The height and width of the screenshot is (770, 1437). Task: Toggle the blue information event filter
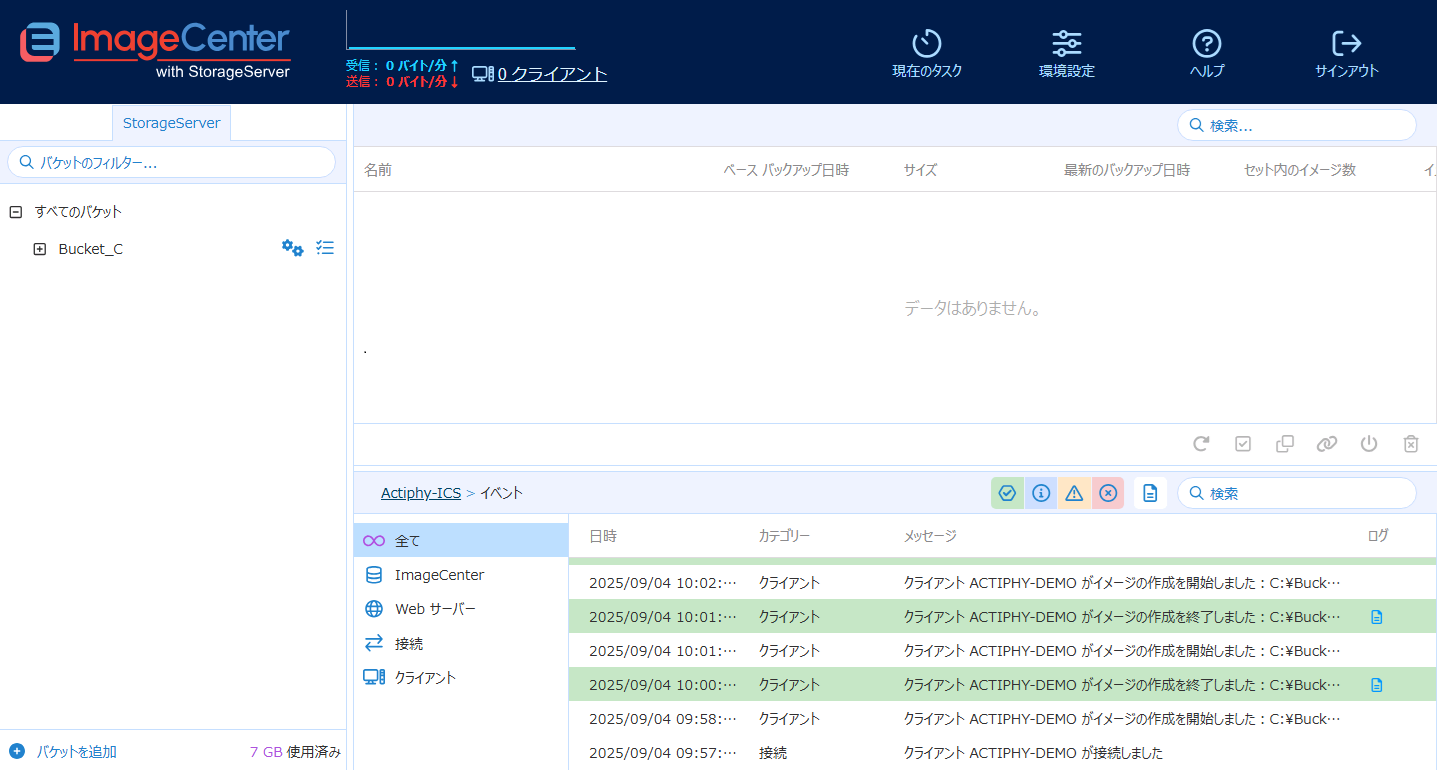[x=1041, y=493]
